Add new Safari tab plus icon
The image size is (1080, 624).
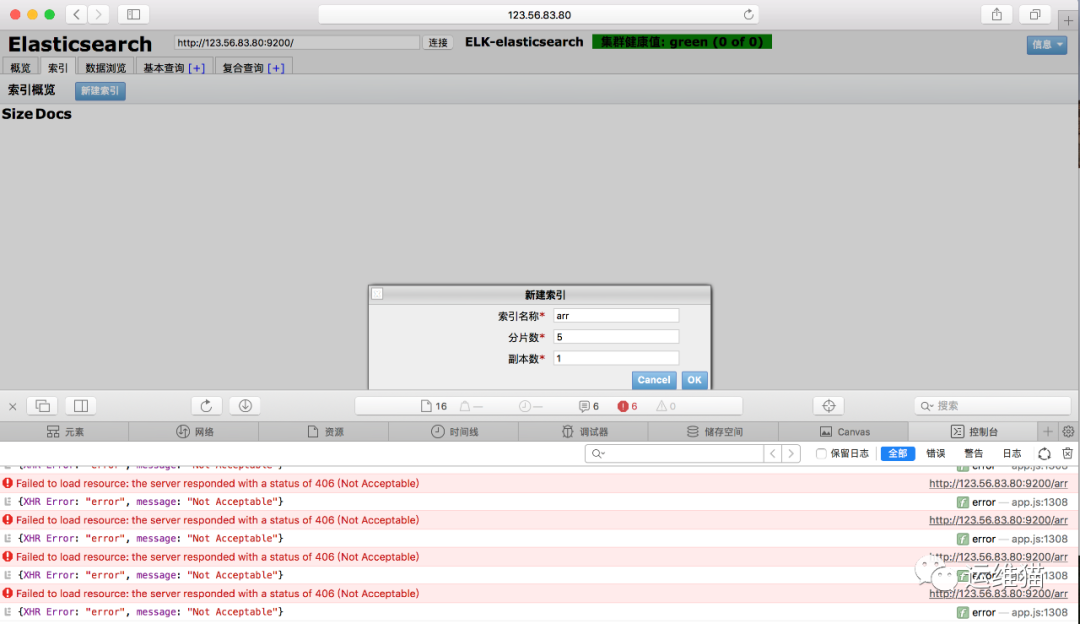[1068, 21]
